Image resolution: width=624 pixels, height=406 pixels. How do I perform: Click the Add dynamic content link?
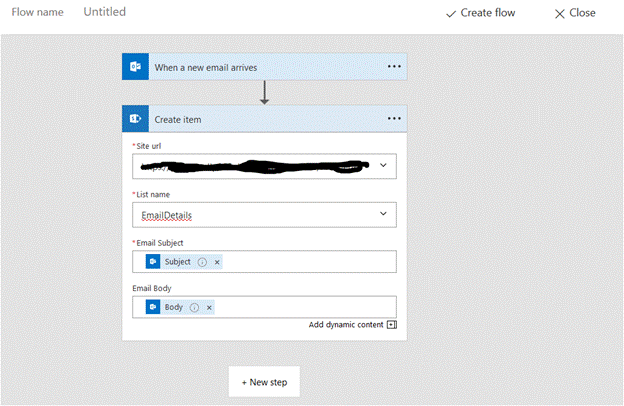[345, 325]
